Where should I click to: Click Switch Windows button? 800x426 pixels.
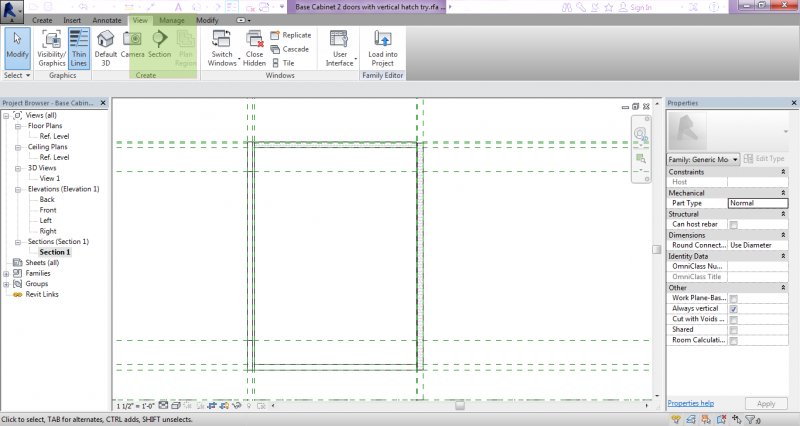point(222,48)
